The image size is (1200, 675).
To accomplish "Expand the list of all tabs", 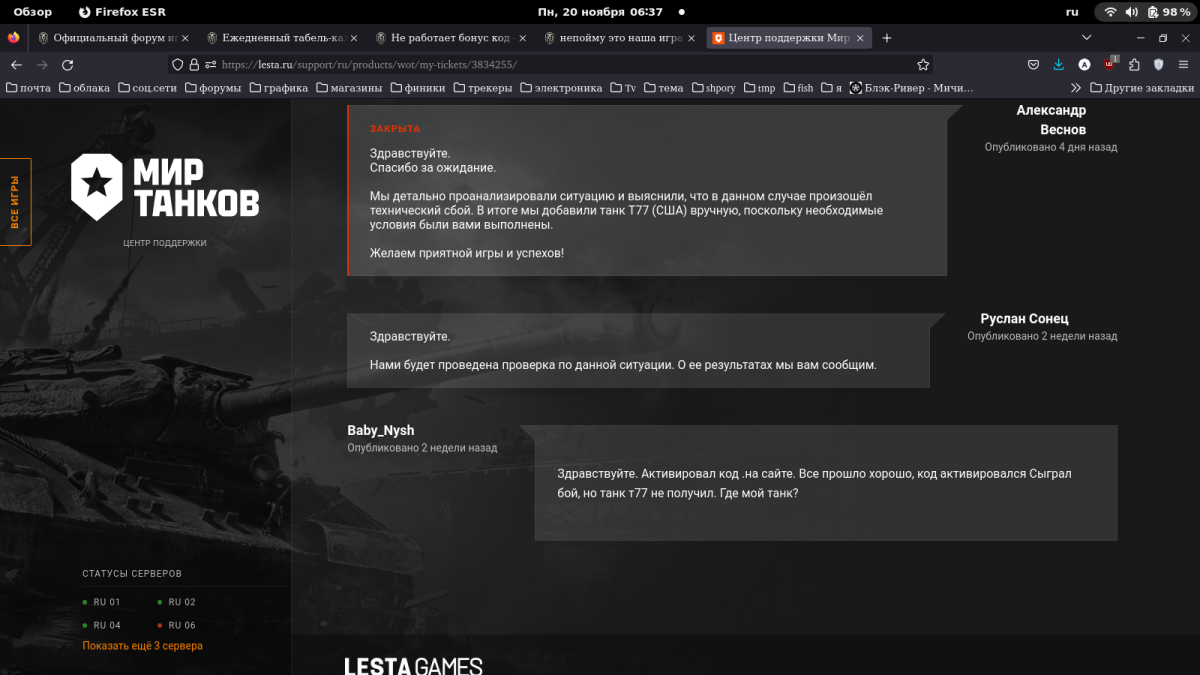I will (x=1087, y=38).
